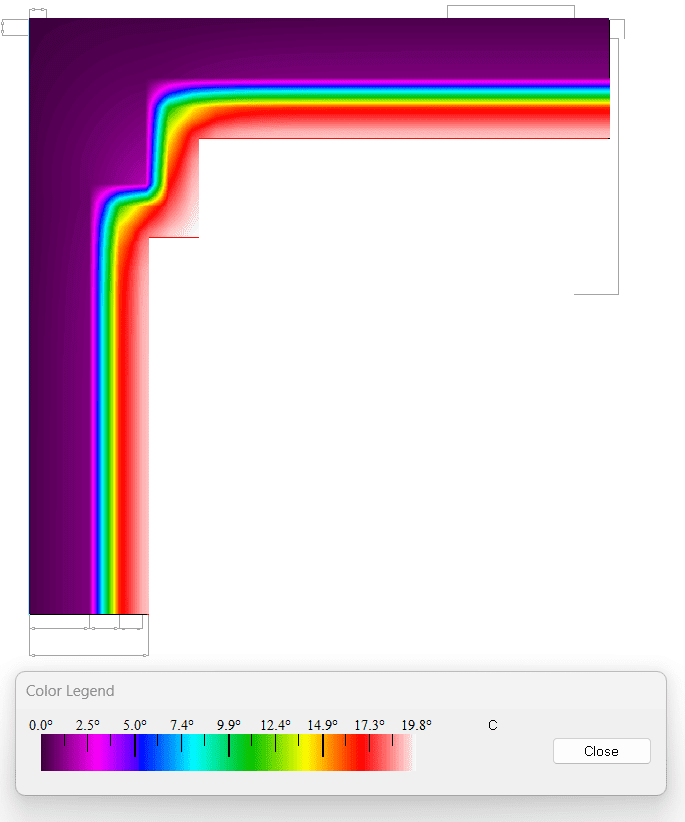The width and height of the screenshot is (685, 822).
Task: Click the 5.0° legend scale label
Action: 135,725
